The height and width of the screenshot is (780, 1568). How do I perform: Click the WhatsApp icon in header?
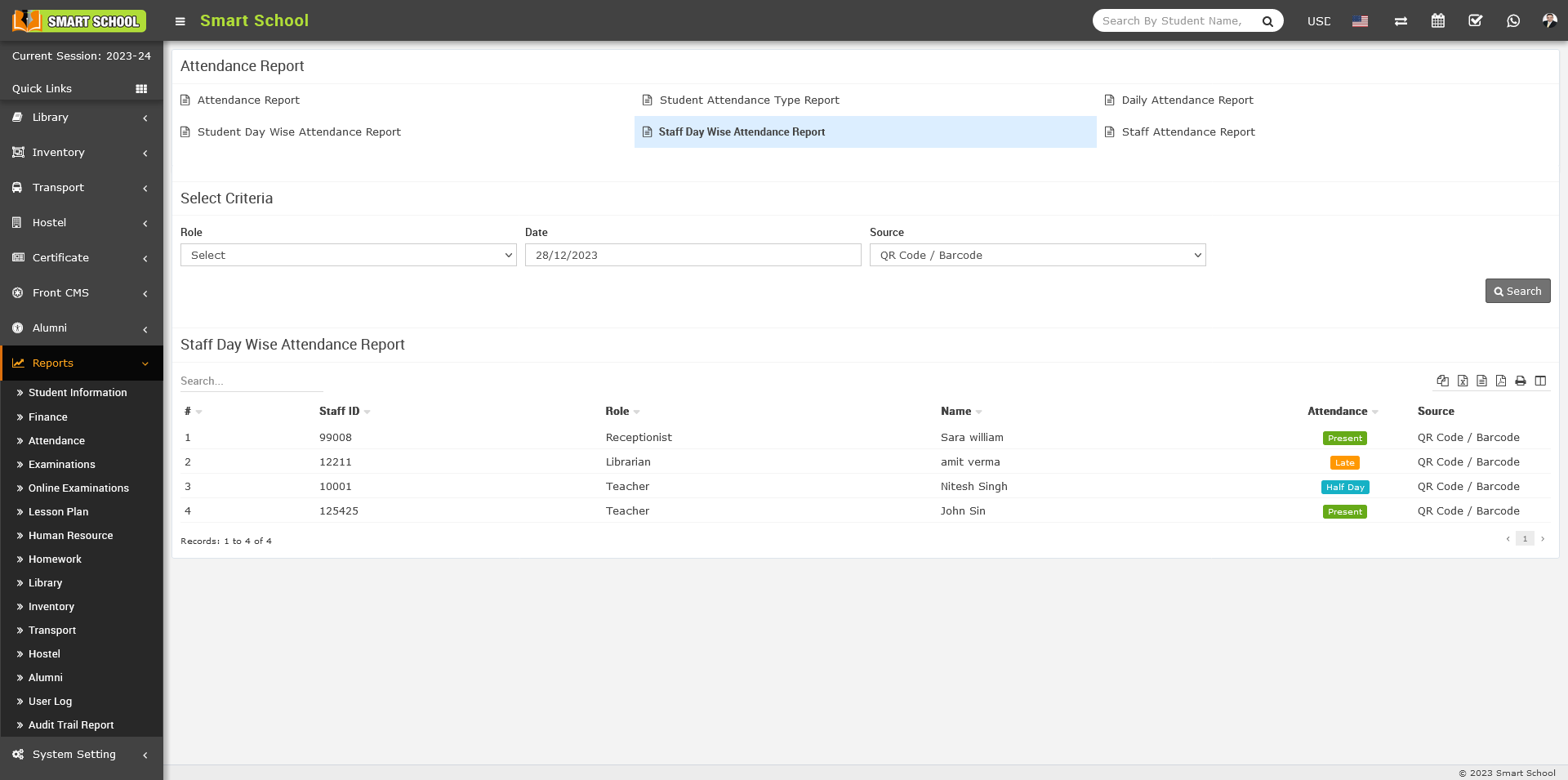point(1513,21)
